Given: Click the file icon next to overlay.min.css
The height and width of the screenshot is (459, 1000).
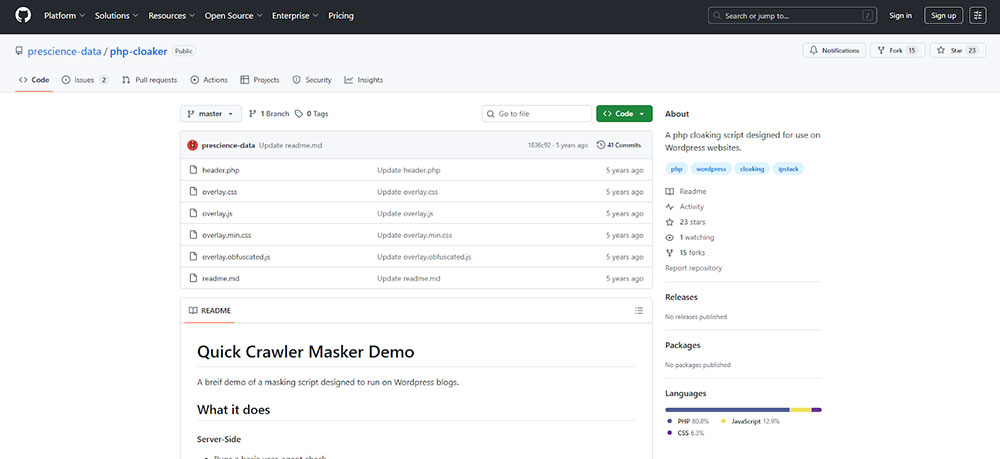Looking at the screenshot, I should click(x=193, y=235).
